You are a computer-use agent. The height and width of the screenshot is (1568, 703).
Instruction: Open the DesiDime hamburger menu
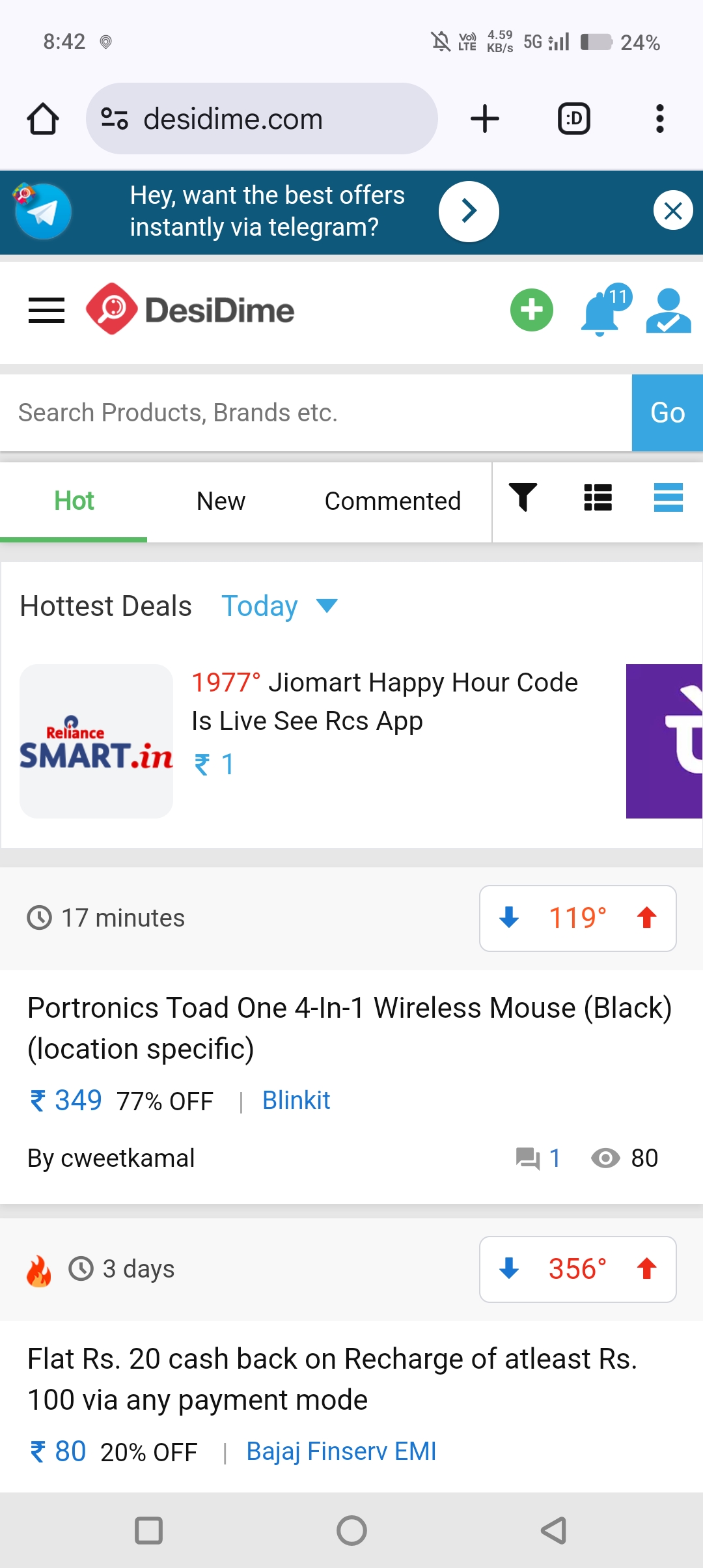46,311
